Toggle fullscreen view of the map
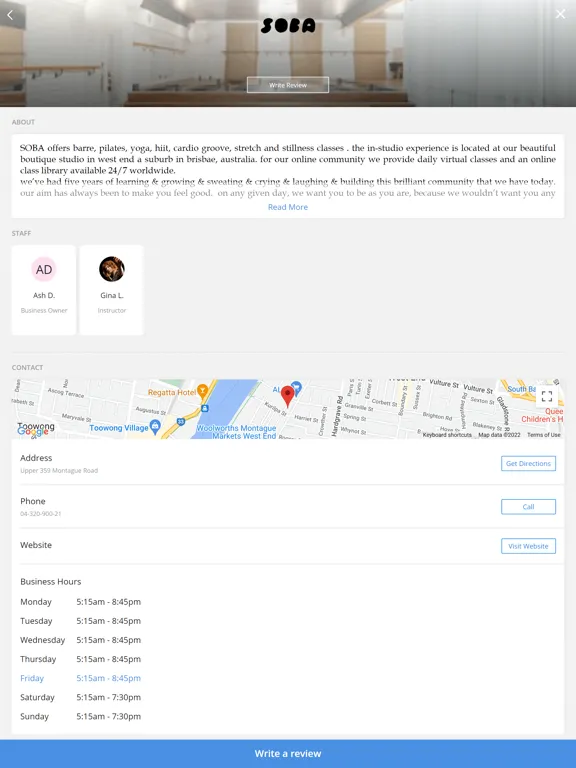576x768 pixels. point(547,396)
